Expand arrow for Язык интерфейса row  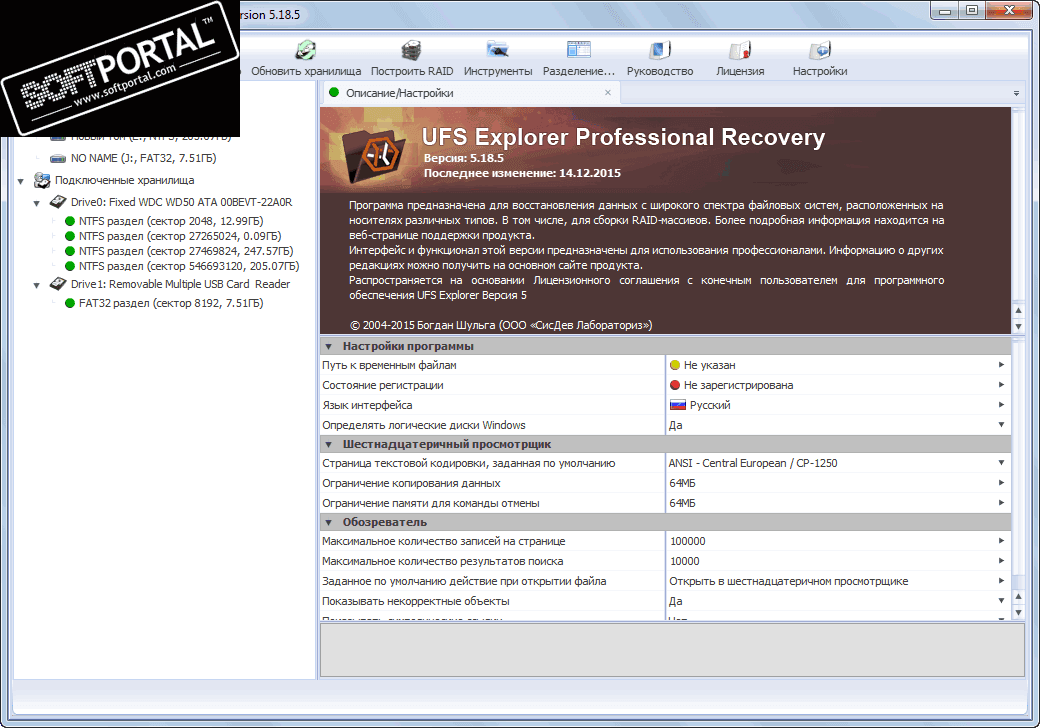pos(1002,405)
